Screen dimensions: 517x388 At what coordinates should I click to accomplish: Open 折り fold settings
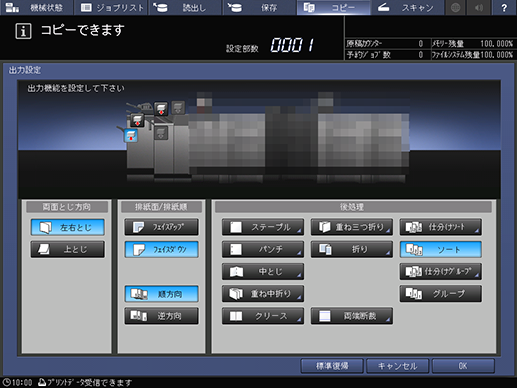(352, 249)
